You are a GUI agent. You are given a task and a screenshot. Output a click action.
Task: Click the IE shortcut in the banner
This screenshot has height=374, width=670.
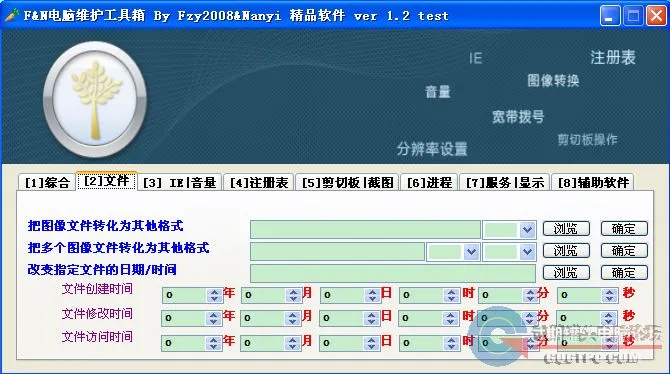point(476,58)
